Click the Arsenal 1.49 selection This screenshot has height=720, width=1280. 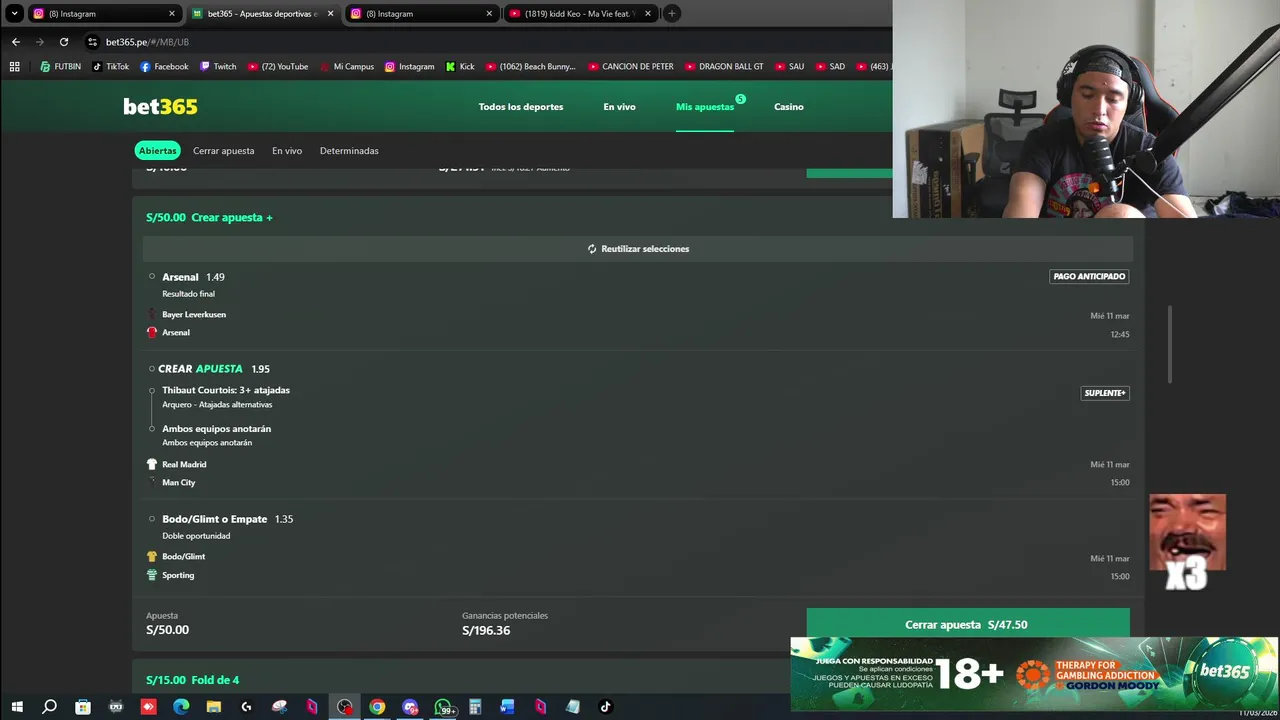[x=193, y=277]
